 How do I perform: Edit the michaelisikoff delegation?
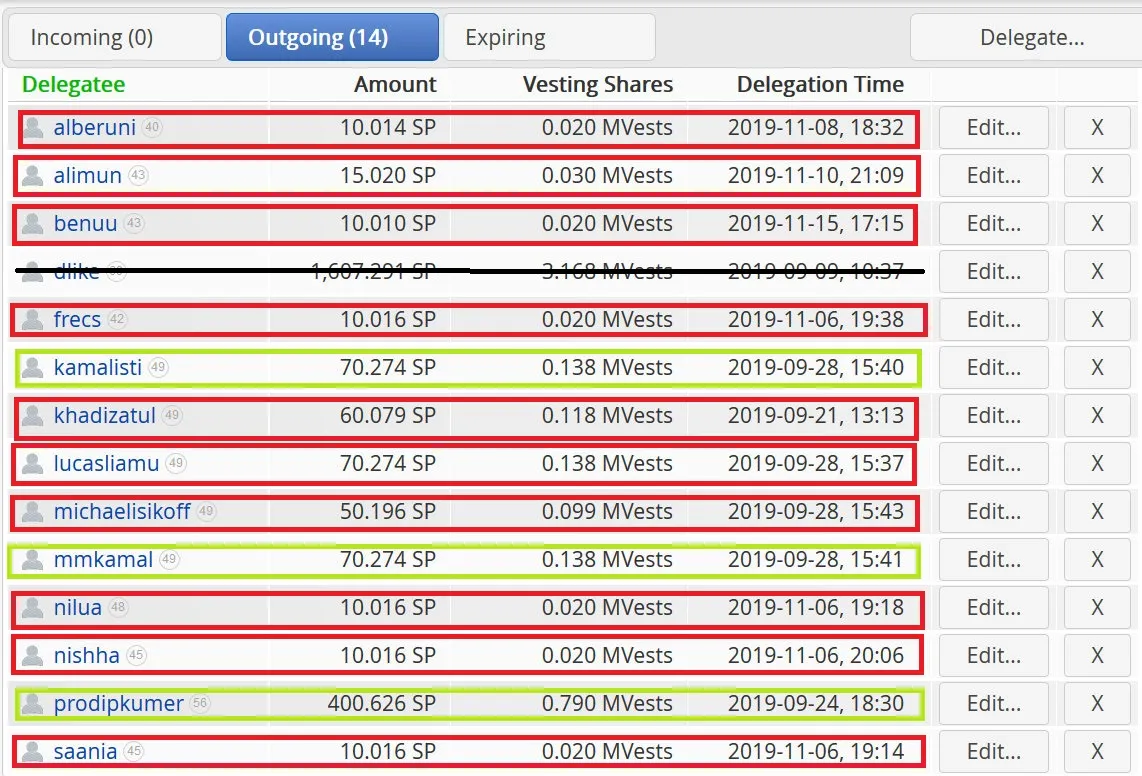coord(993,512)
